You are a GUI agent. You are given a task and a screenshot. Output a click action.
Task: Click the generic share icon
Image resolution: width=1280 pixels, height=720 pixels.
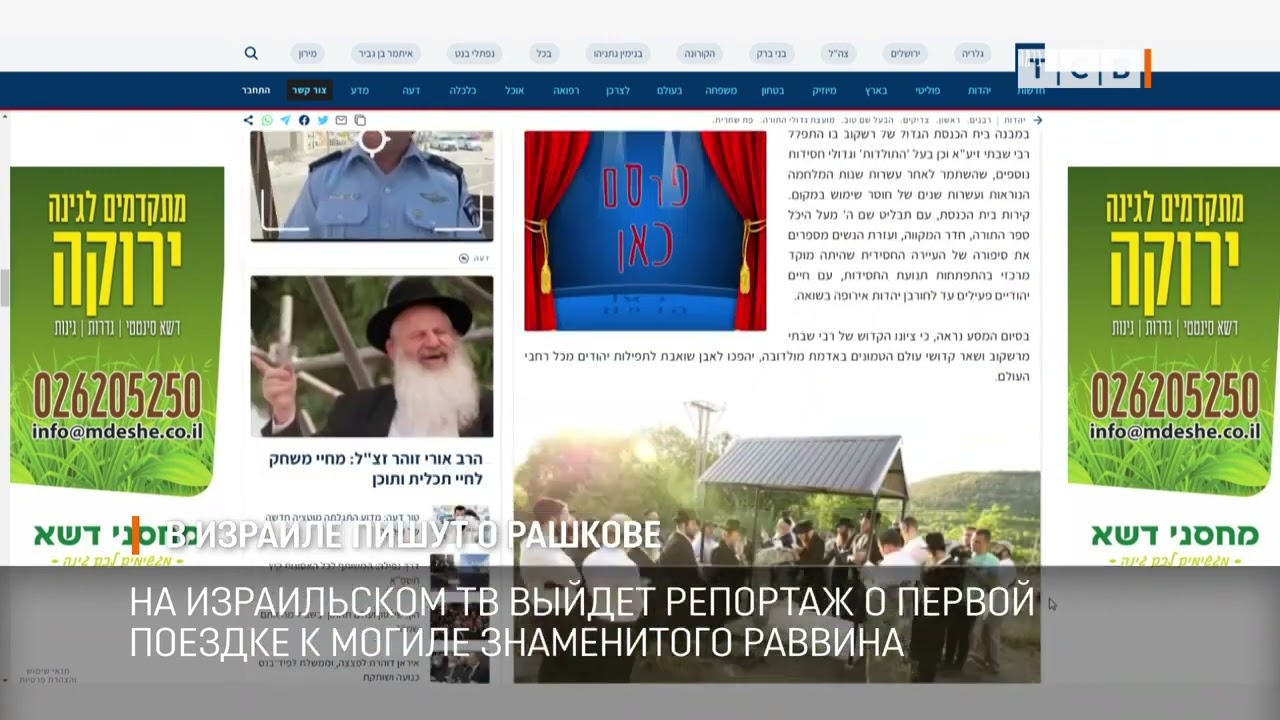(249, 120)
